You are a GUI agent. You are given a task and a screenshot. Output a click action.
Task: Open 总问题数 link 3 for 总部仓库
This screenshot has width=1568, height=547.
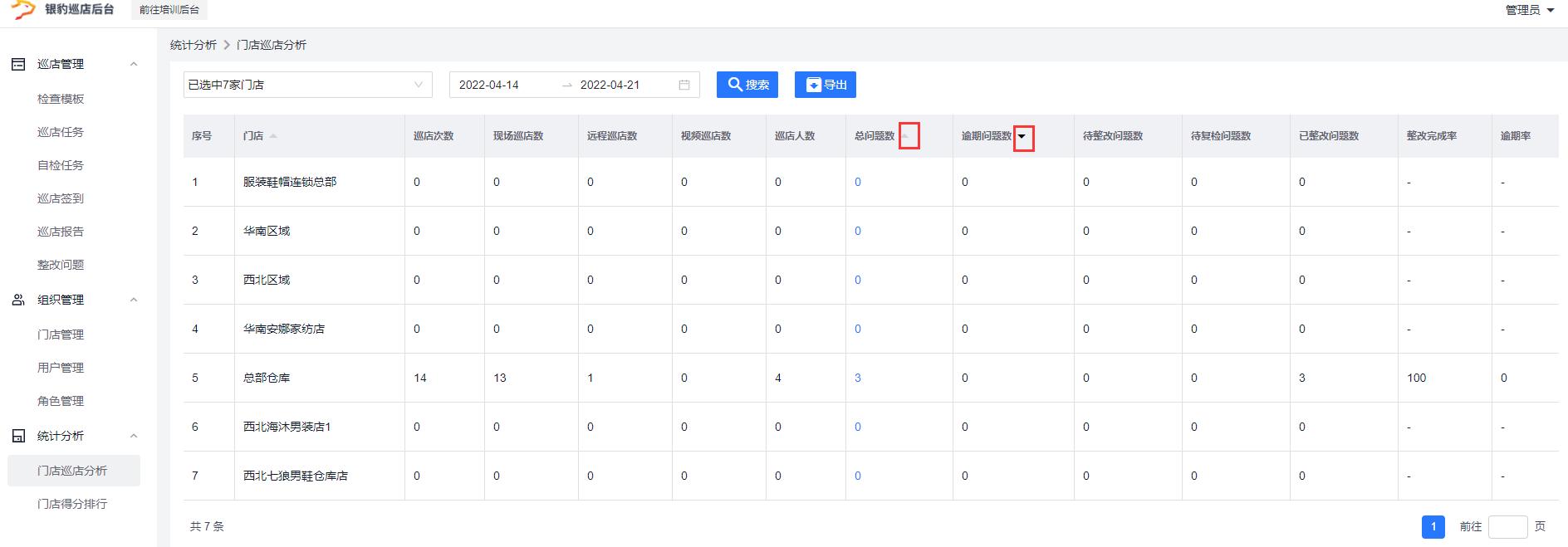pos(858,378)
